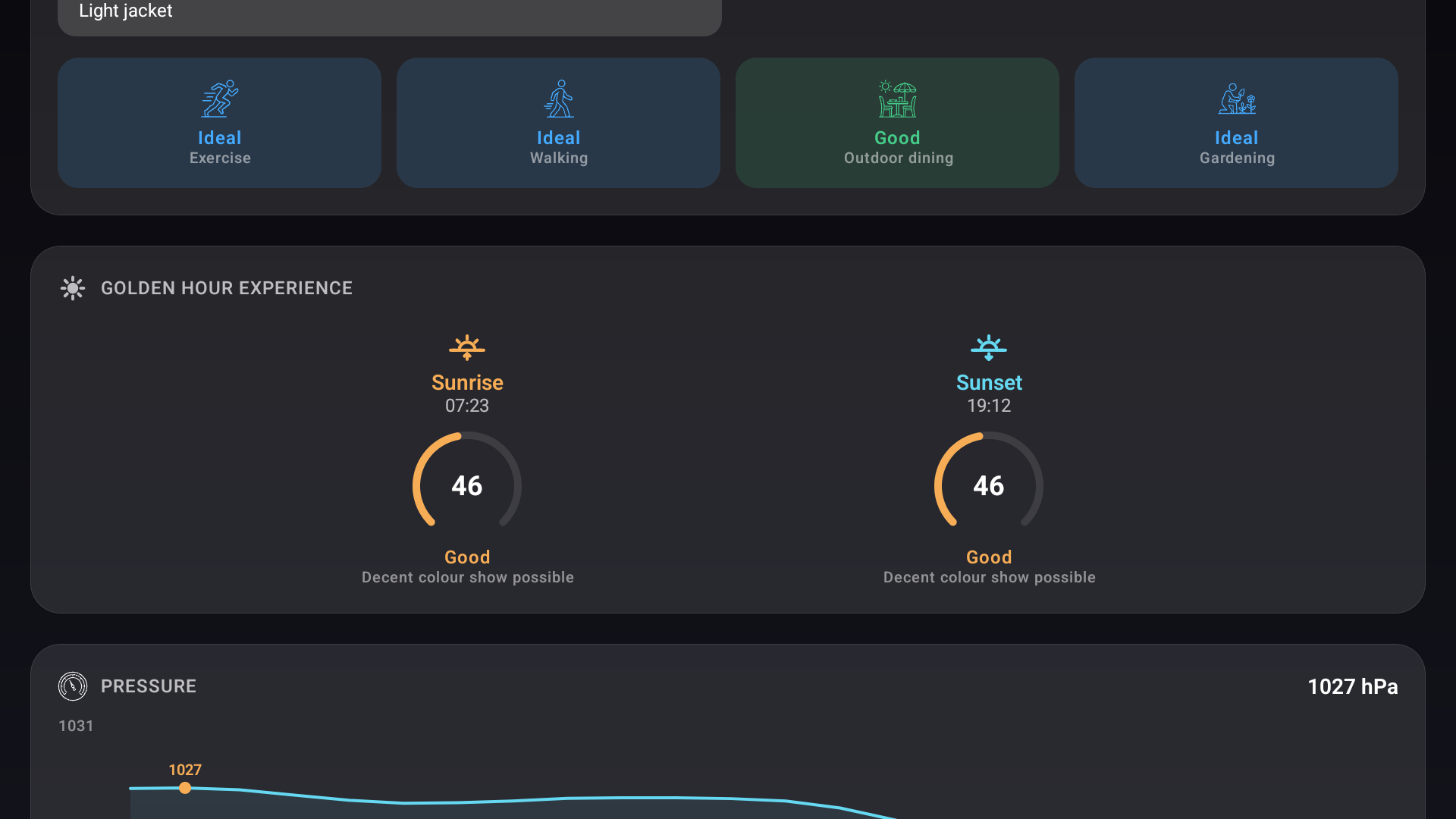Click the Golden Hour sun icon
This screenshot has height=819, width=1456.
pos(73,288)
